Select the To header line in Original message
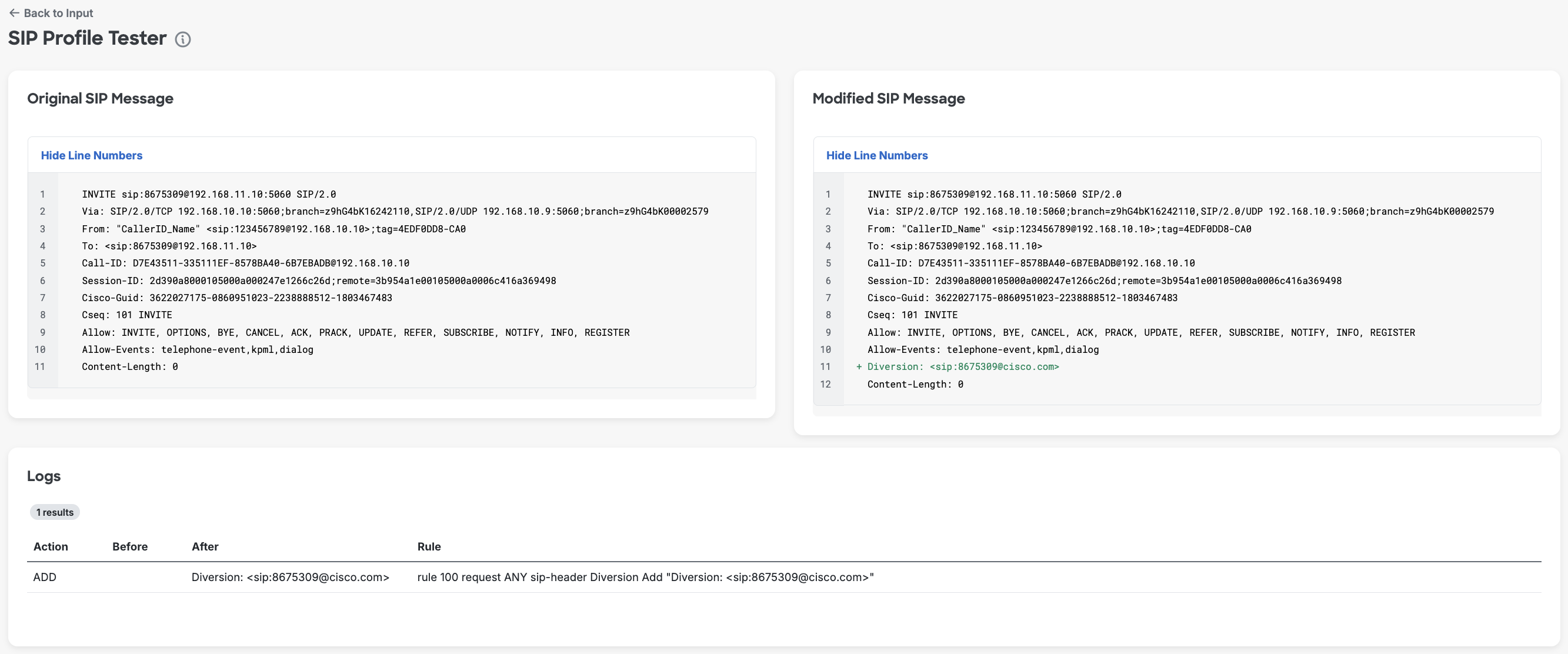The width and height of the screenshot is (1568, 654). click(169, 246)
